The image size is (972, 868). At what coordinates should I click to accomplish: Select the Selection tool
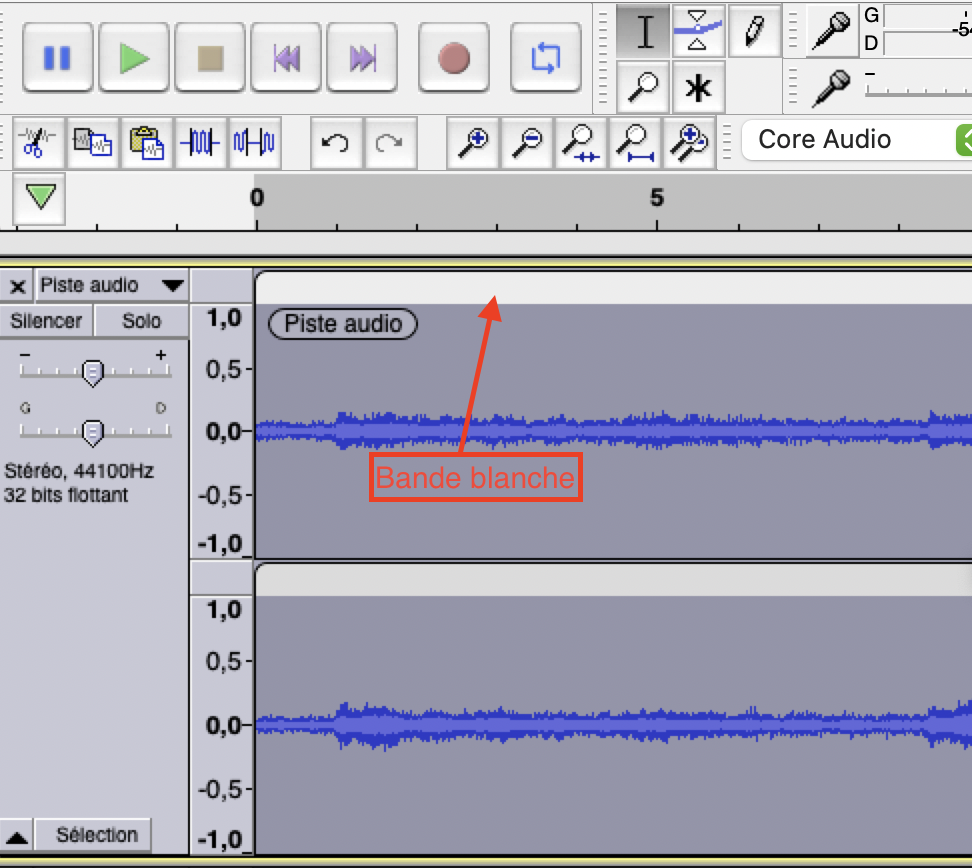tap(644, 31)
